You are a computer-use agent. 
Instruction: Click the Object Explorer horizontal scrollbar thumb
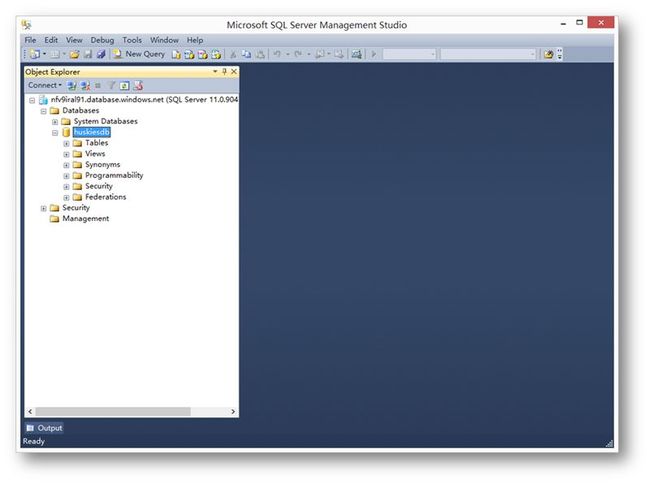click(x=113, y=411)
